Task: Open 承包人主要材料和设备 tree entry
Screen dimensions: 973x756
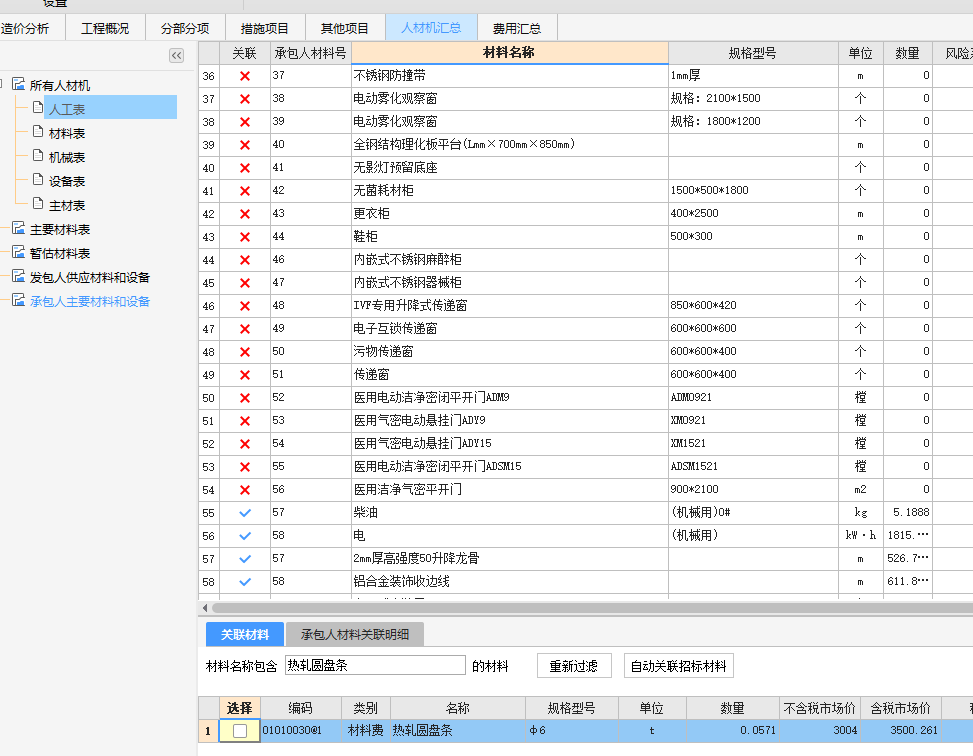Action: pos(90,302)
